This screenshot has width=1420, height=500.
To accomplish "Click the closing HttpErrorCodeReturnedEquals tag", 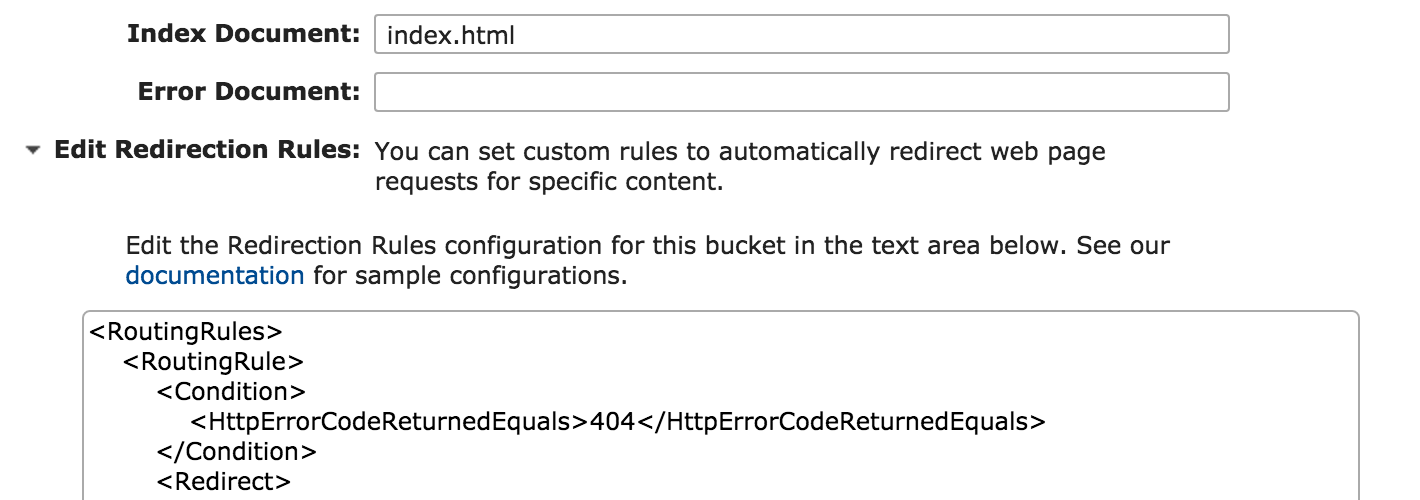I will pyautogui.click(x=840, y=421).
